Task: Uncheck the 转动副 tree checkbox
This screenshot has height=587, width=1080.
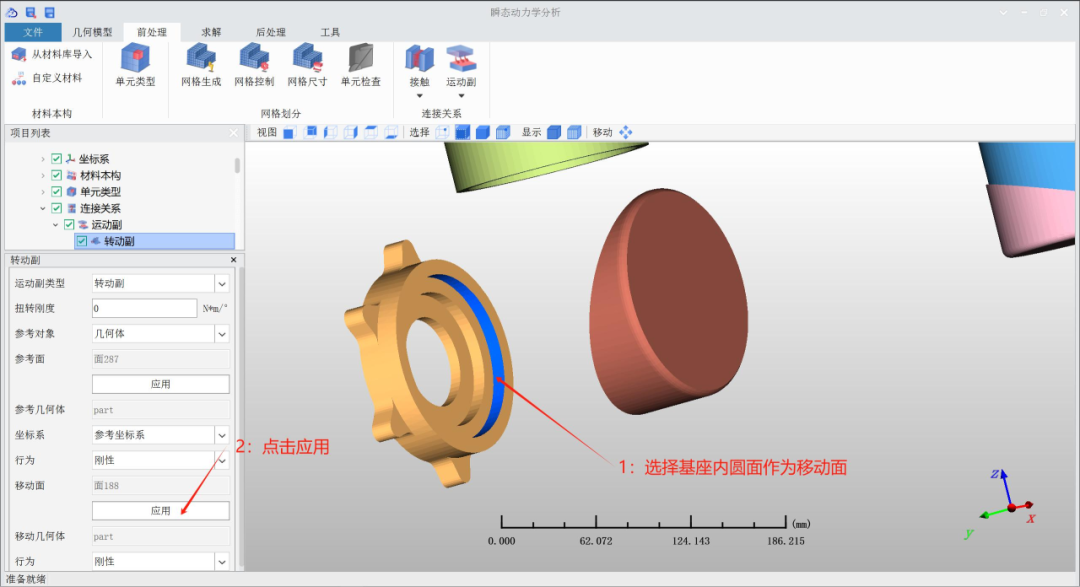Action: (82, 241)
